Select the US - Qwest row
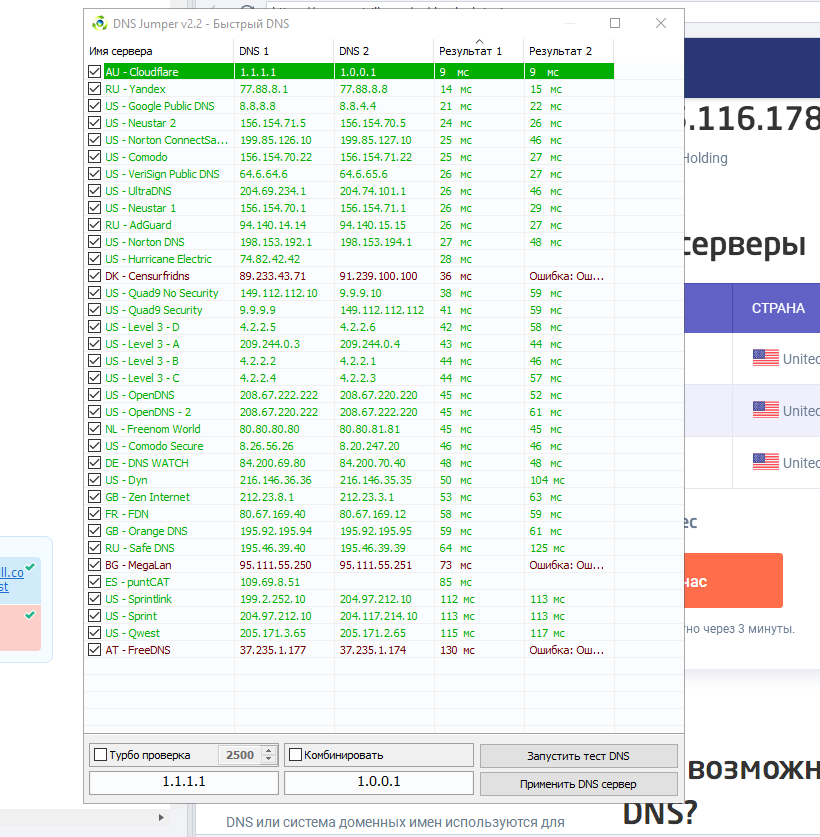 (349, 633)
